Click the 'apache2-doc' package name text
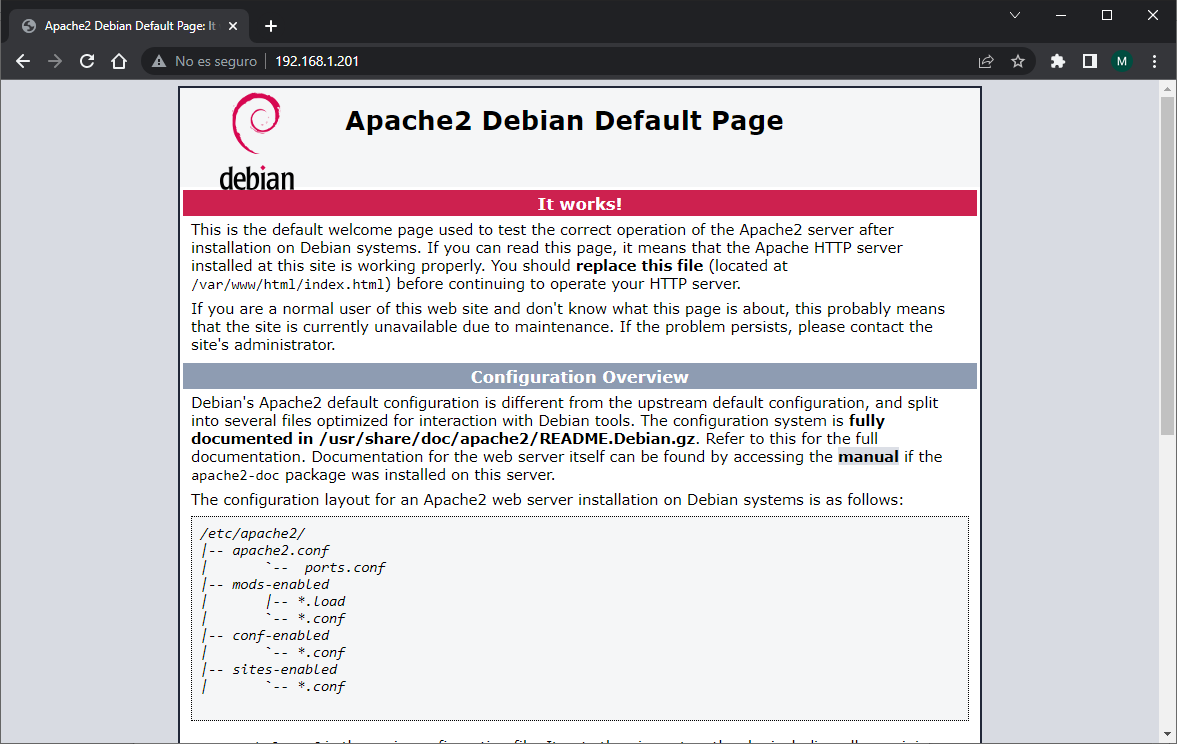The height and width of the screenshot is (744, 1177). [x=235, y=475]
